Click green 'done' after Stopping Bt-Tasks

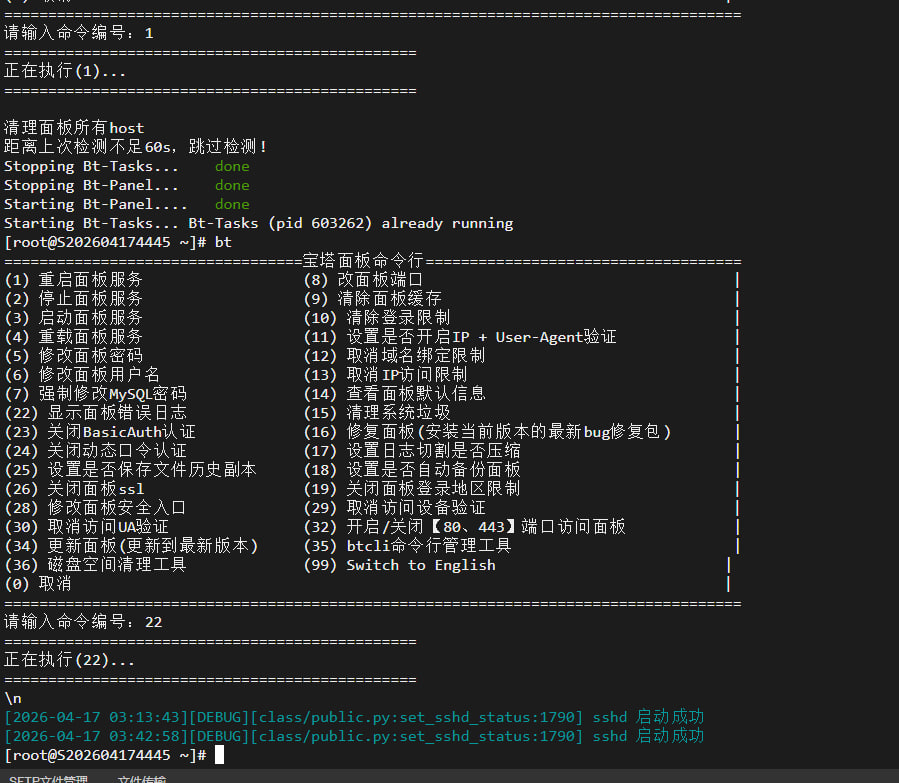pos(232,166)
